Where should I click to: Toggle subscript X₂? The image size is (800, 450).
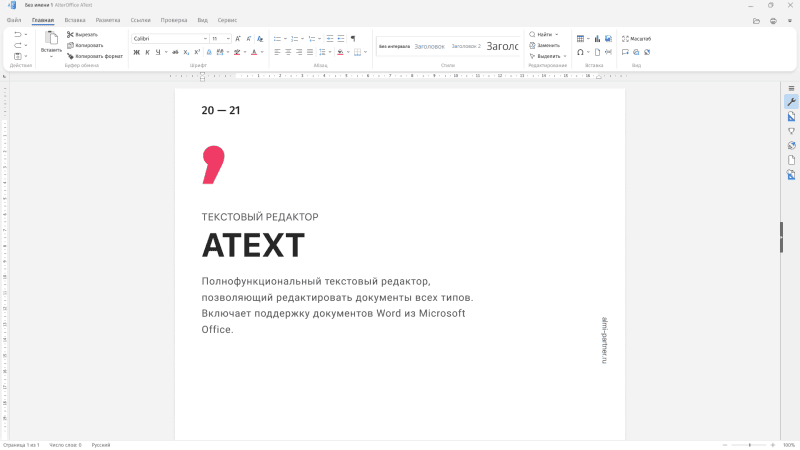point(186,52)
